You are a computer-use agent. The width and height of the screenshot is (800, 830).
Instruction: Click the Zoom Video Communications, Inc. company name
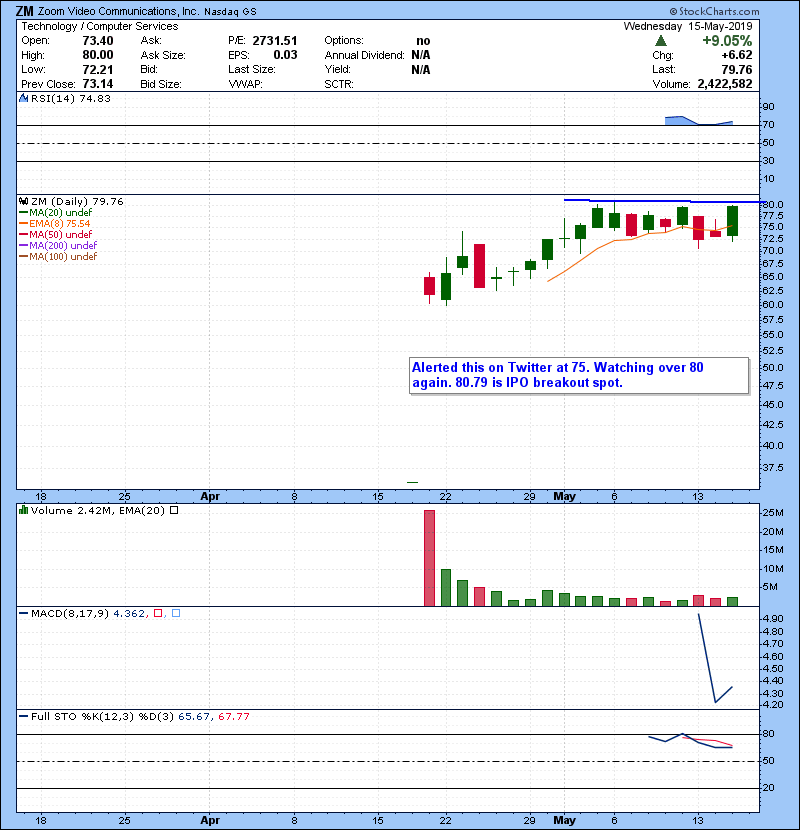pos(119,11)
